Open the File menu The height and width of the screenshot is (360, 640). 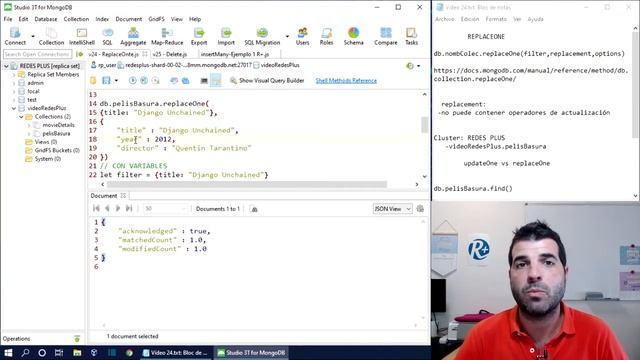point(8,19)
